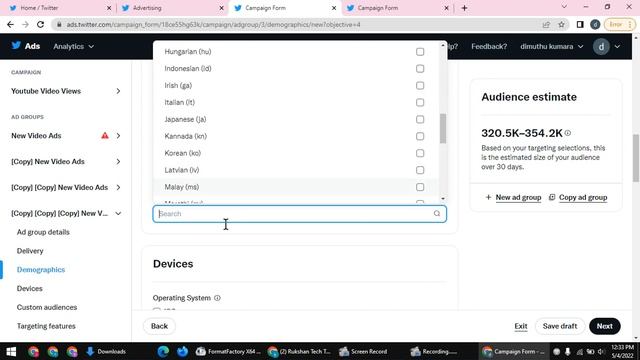
Task: Switch to the Advertising tab
Action: click(x=172, y=8)
